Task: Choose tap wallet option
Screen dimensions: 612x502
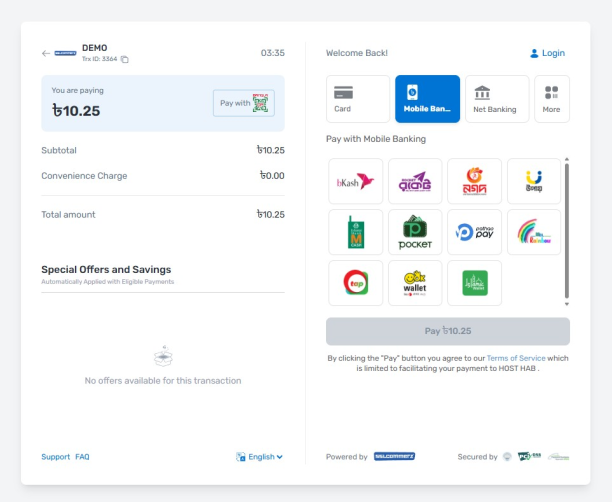Action: 356,283
